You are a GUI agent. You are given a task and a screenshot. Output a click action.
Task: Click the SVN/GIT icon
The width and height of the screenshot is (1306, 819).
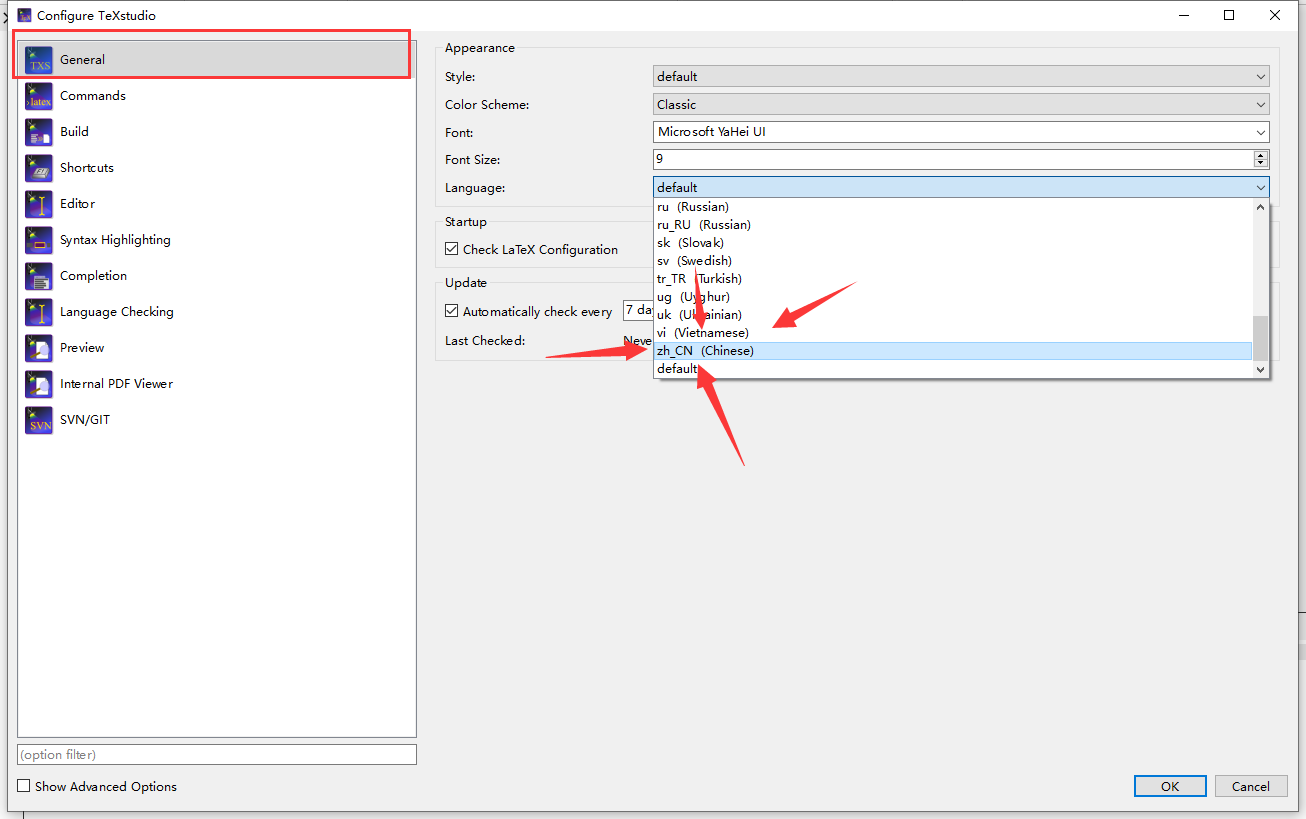tap(39, 420)
